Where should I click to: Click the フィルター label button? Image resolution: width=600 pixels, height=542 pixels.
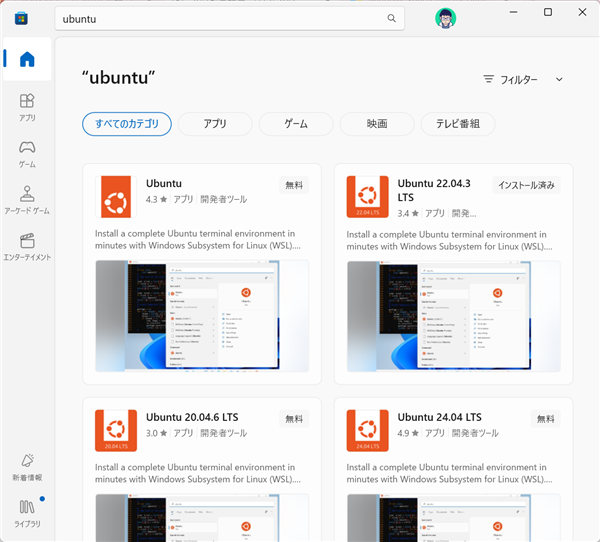coord(519,80)
